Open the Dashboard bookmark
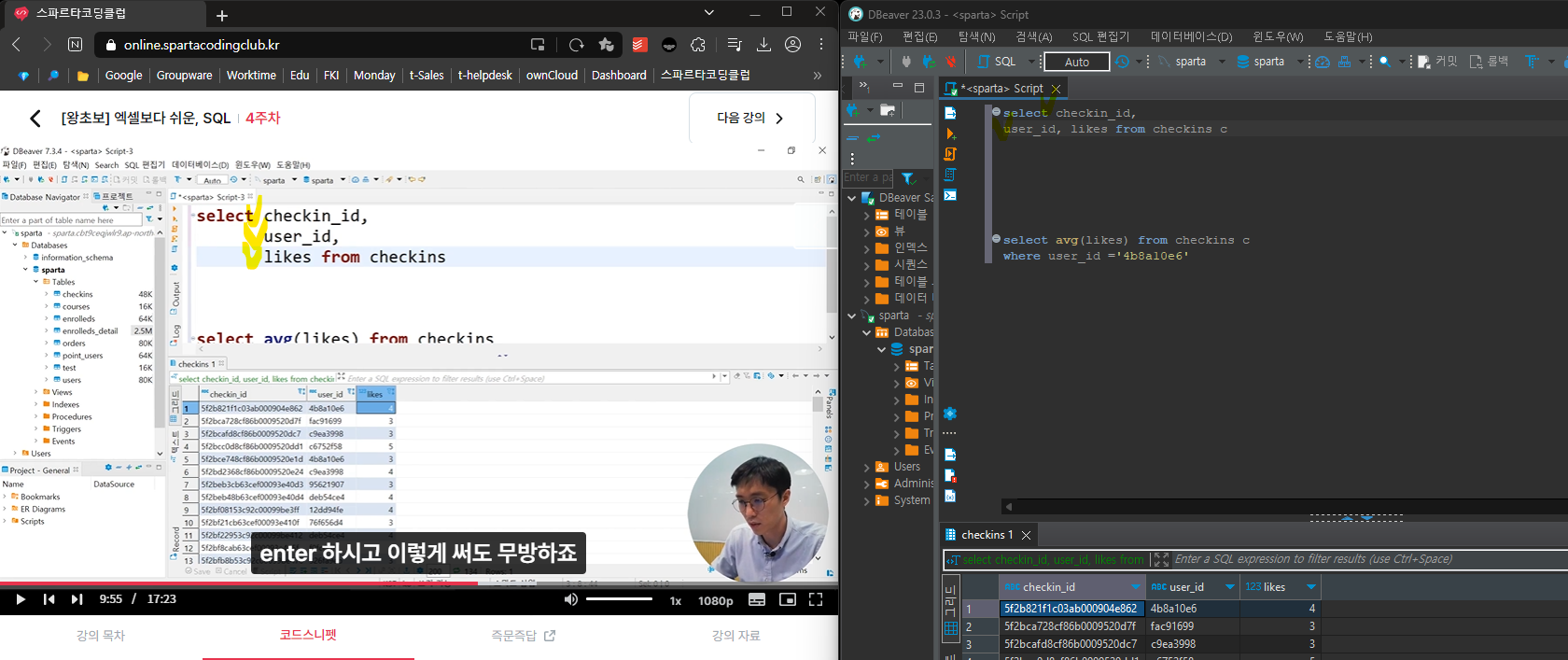The height and width of the screenshot is (660, 1568). (x=619, y=76)
